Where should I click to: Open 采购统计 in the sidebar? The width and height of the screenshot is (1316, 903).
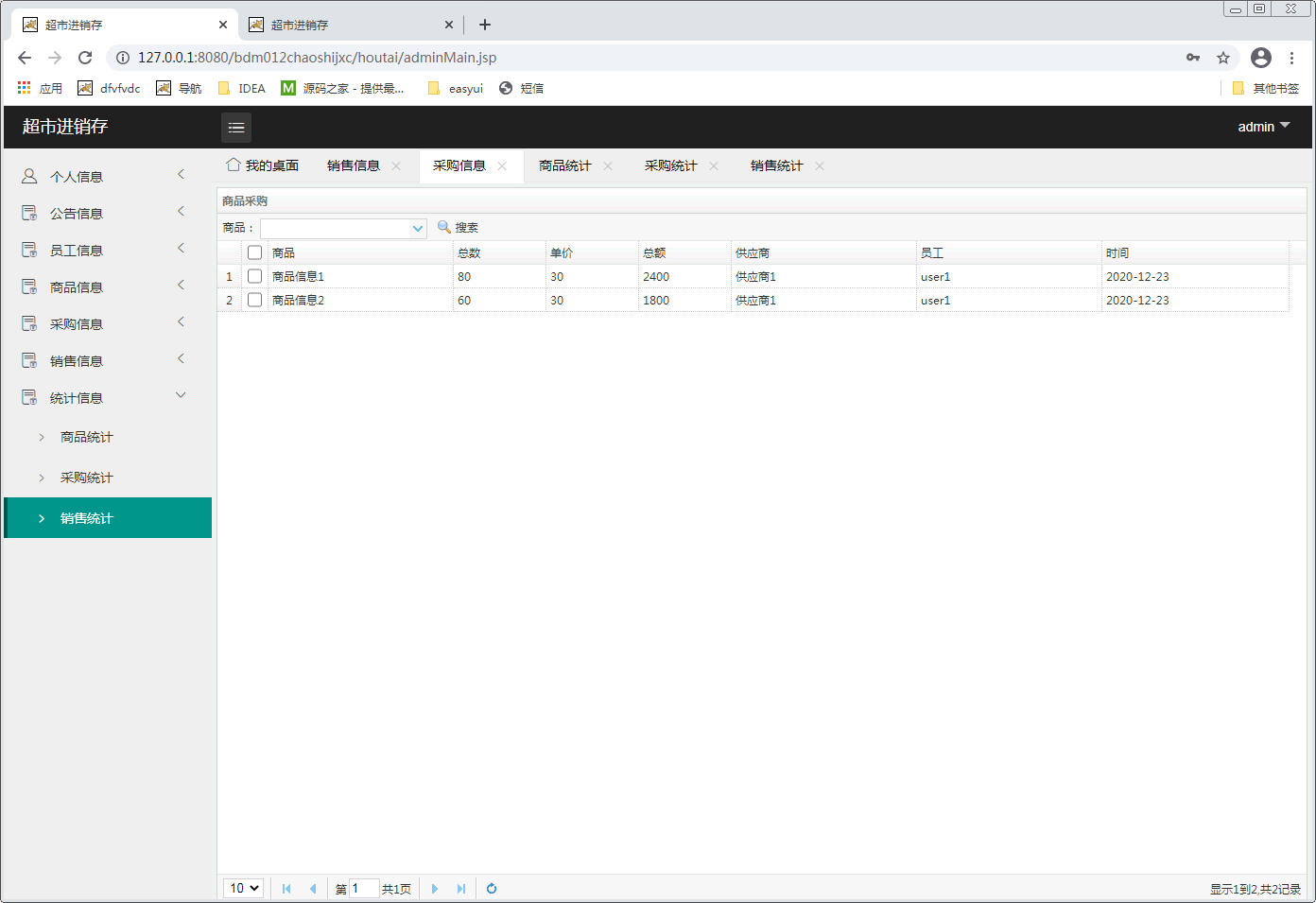pyautogui.click(x=108, y=478)
